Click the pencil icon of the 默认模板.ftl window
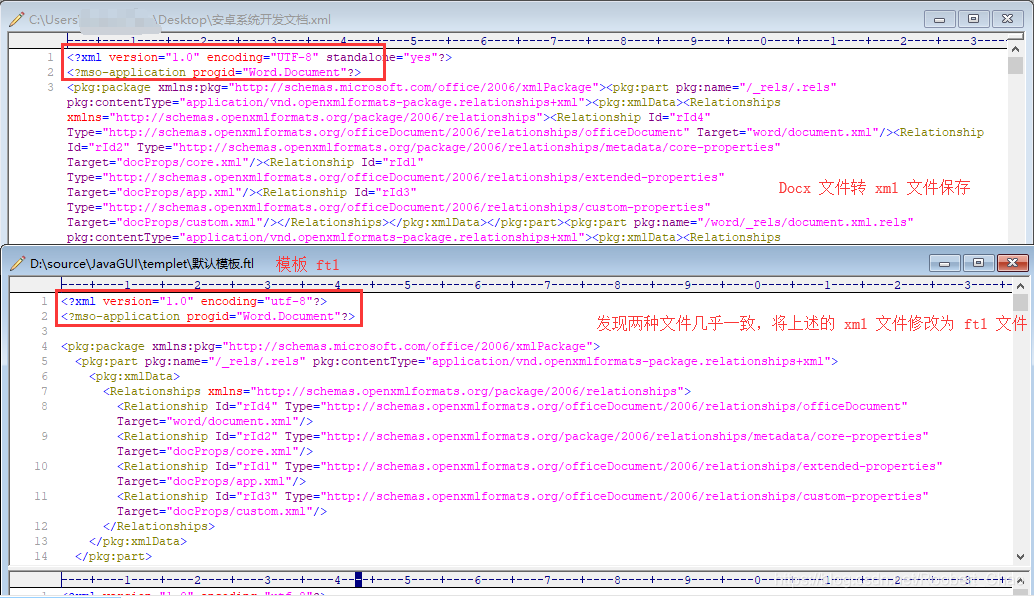 [18, 264]
